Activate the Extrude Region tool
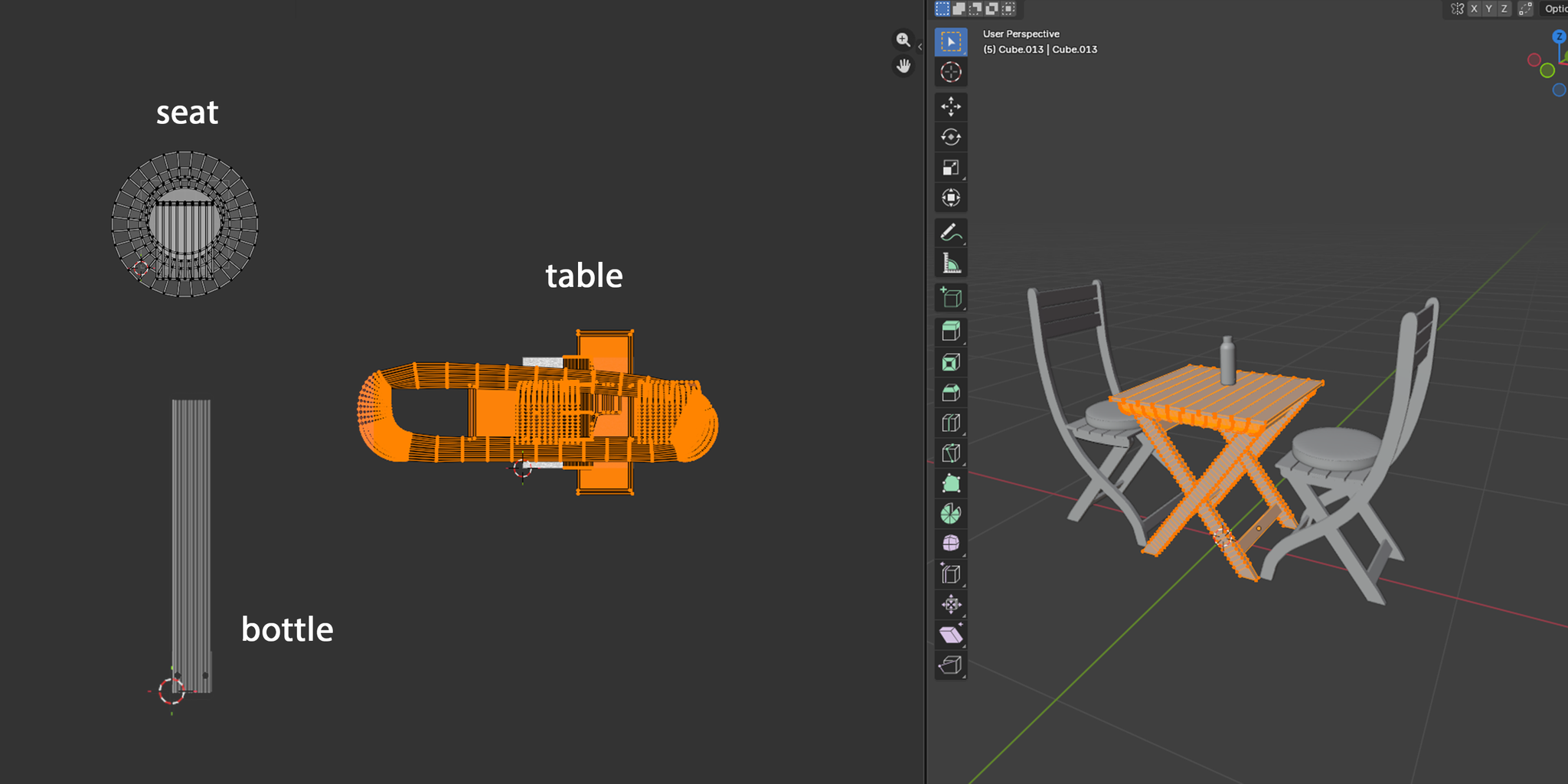The image size is (1568, 784). [951, 332]
